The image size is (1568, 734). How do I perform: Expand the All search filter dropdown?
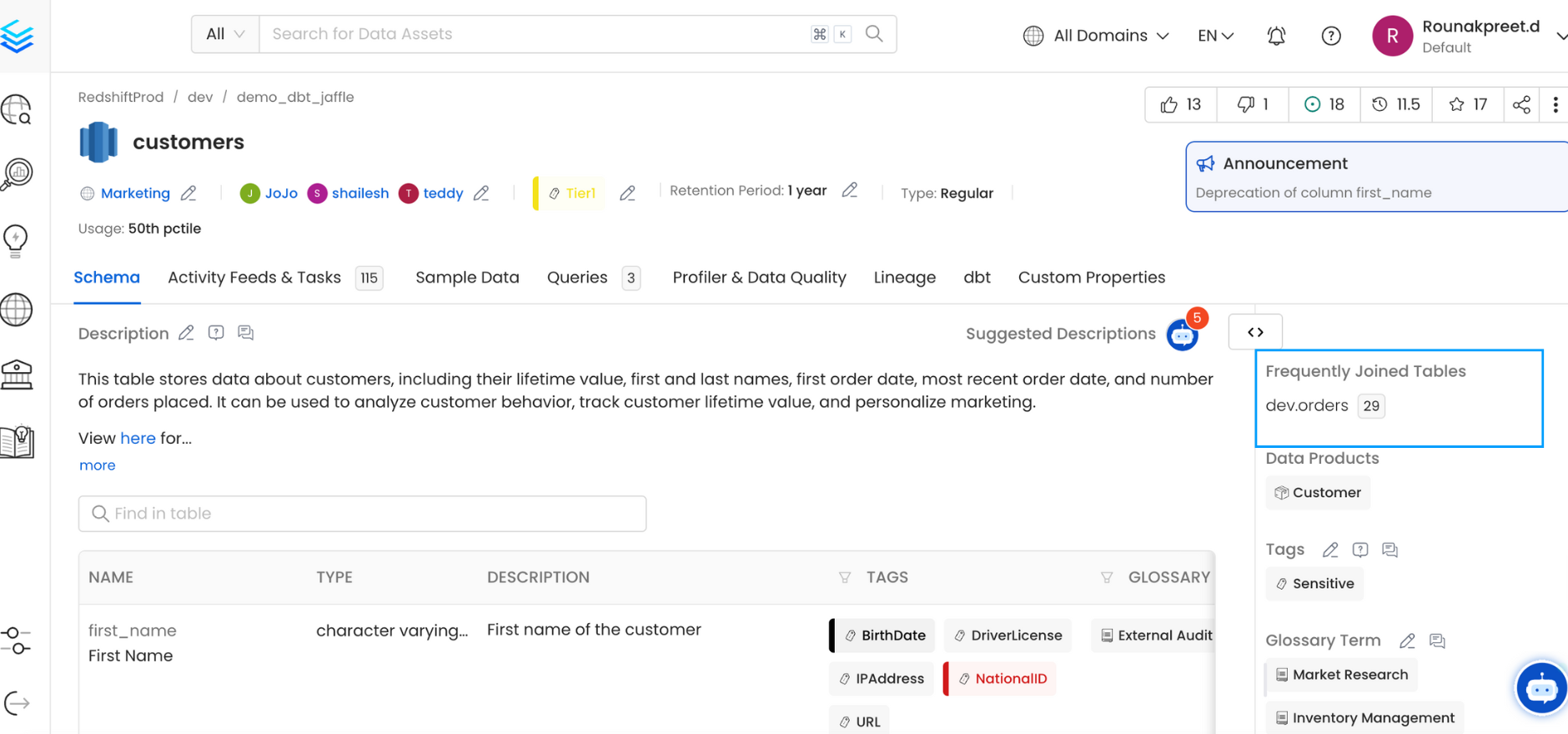coord(225,34)
